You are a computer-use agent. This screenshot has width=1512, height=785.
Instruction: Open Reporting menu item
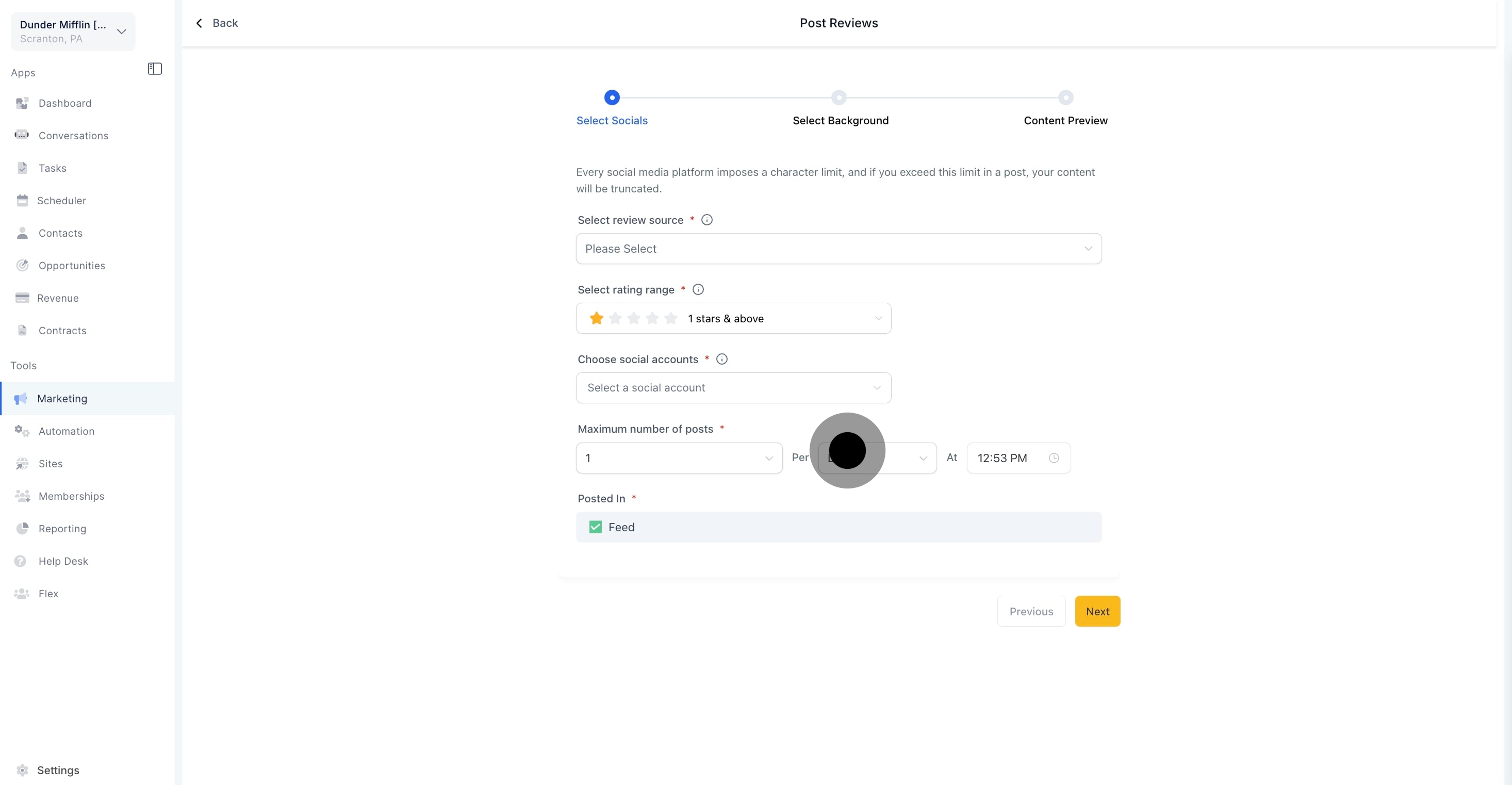62,529
